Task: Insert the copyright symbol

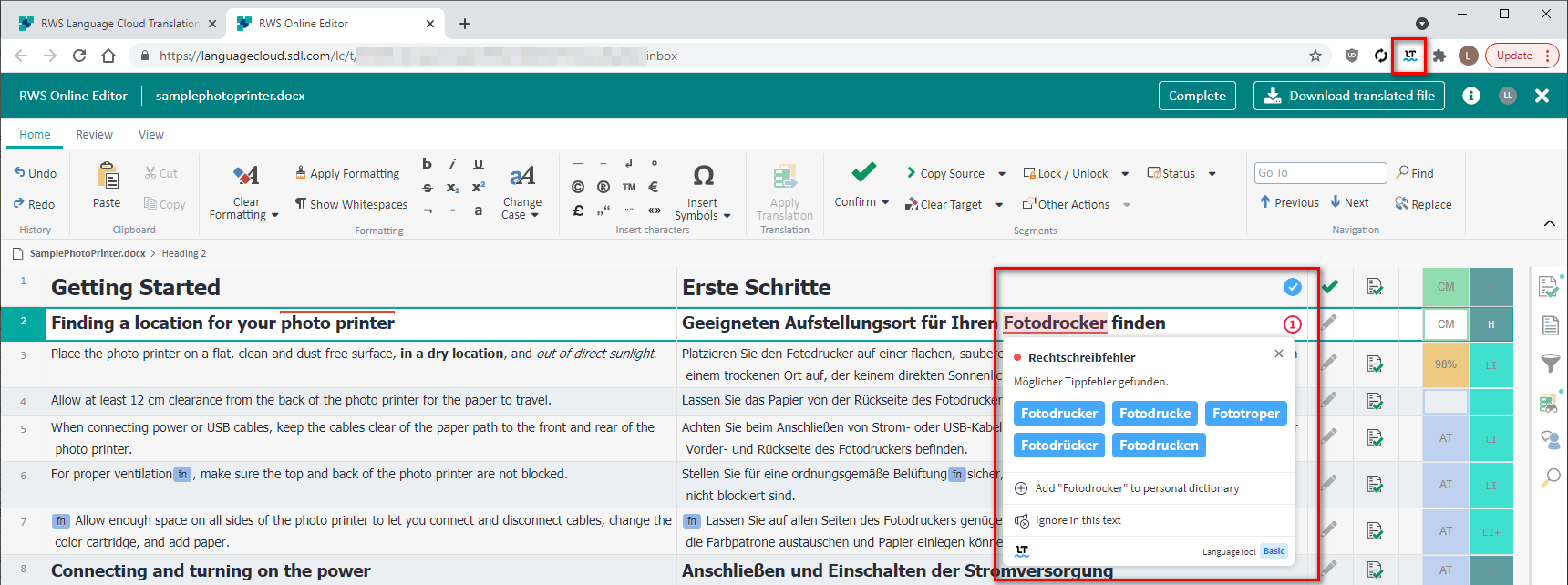Action: click(x=578, y=187)
